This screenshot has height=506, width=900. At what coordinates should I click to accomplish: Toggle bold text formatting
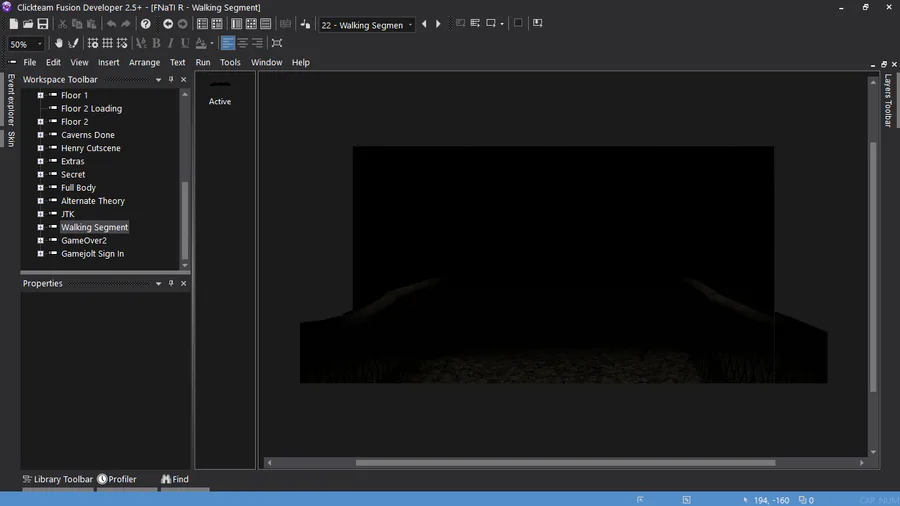coord(156,43)
